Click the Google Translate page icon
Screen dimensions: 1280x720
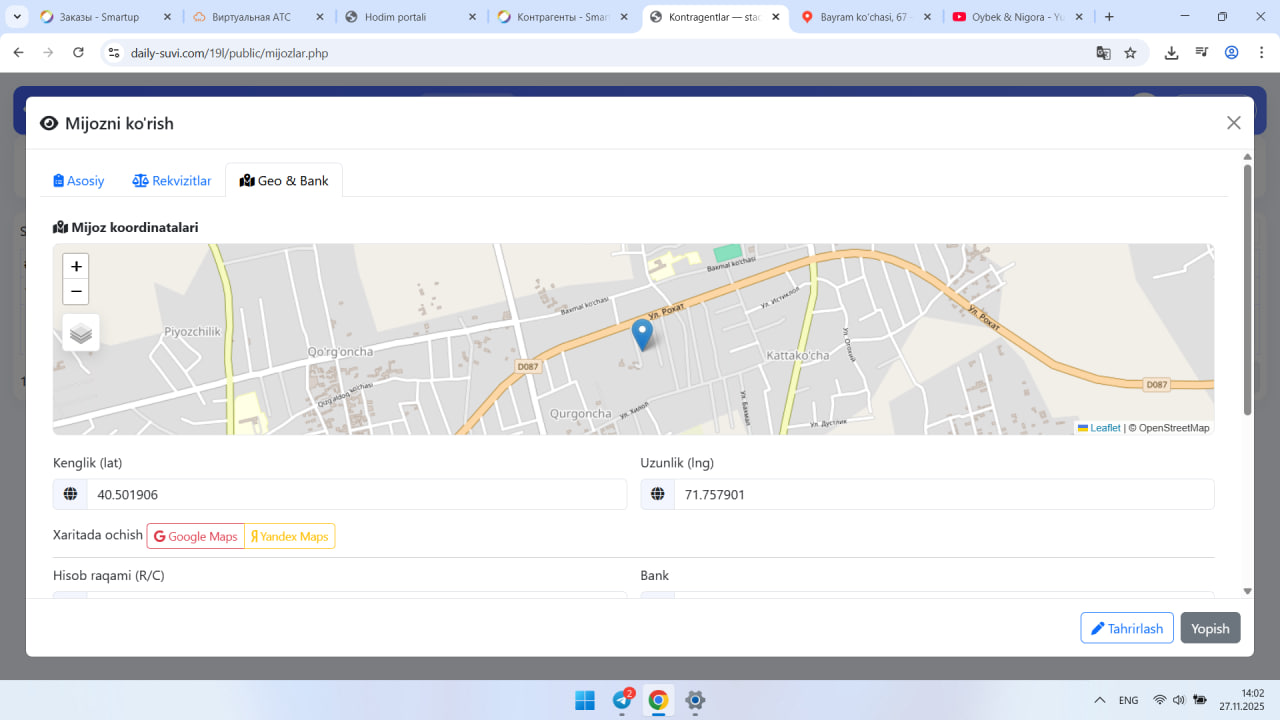click(x=1103, y=53)
